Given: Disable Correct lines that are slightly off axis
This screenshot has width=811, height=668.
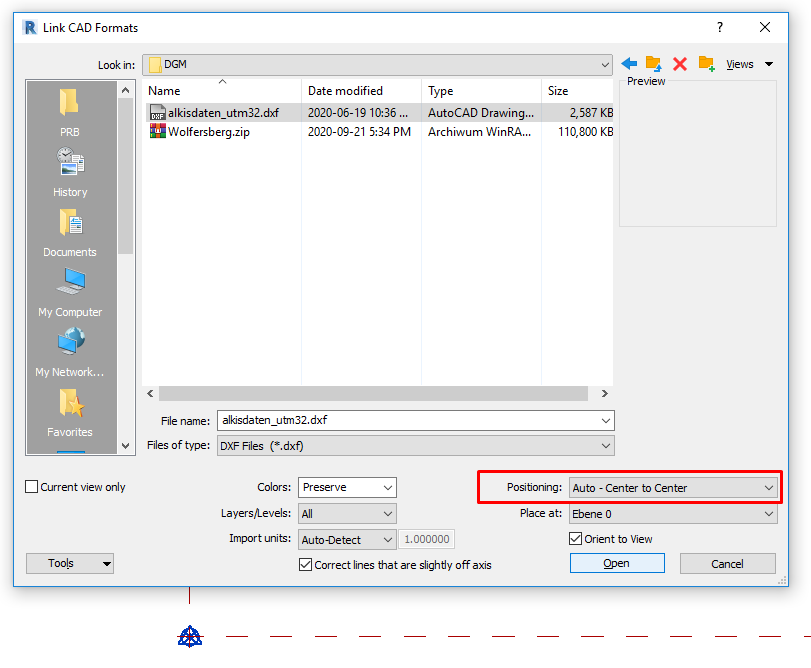Looking at the screenshot, I should point(306,564).
